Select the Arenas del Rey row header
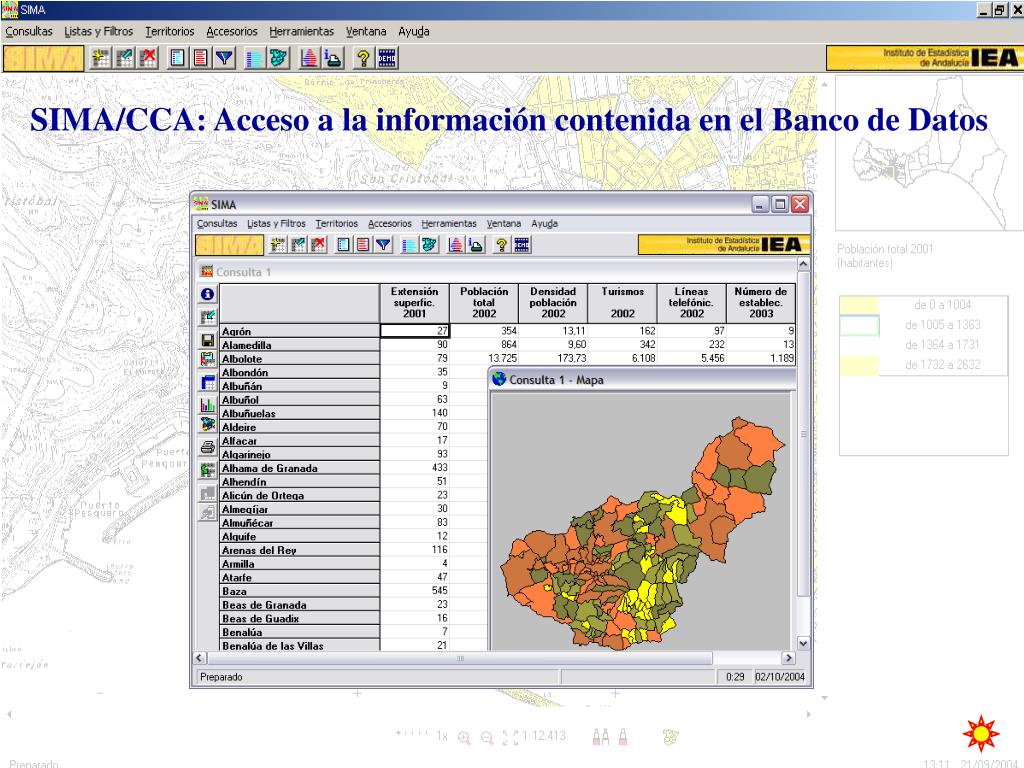Viewport: 1024px width, 768px height. 300,550
